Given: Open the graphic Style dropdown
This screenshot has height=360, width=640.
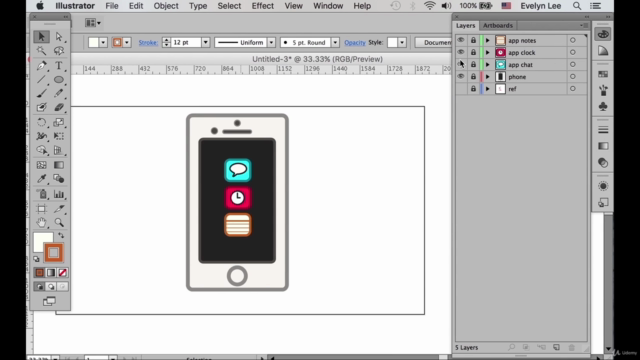Looking at the screenshot, I should point(402,42).
